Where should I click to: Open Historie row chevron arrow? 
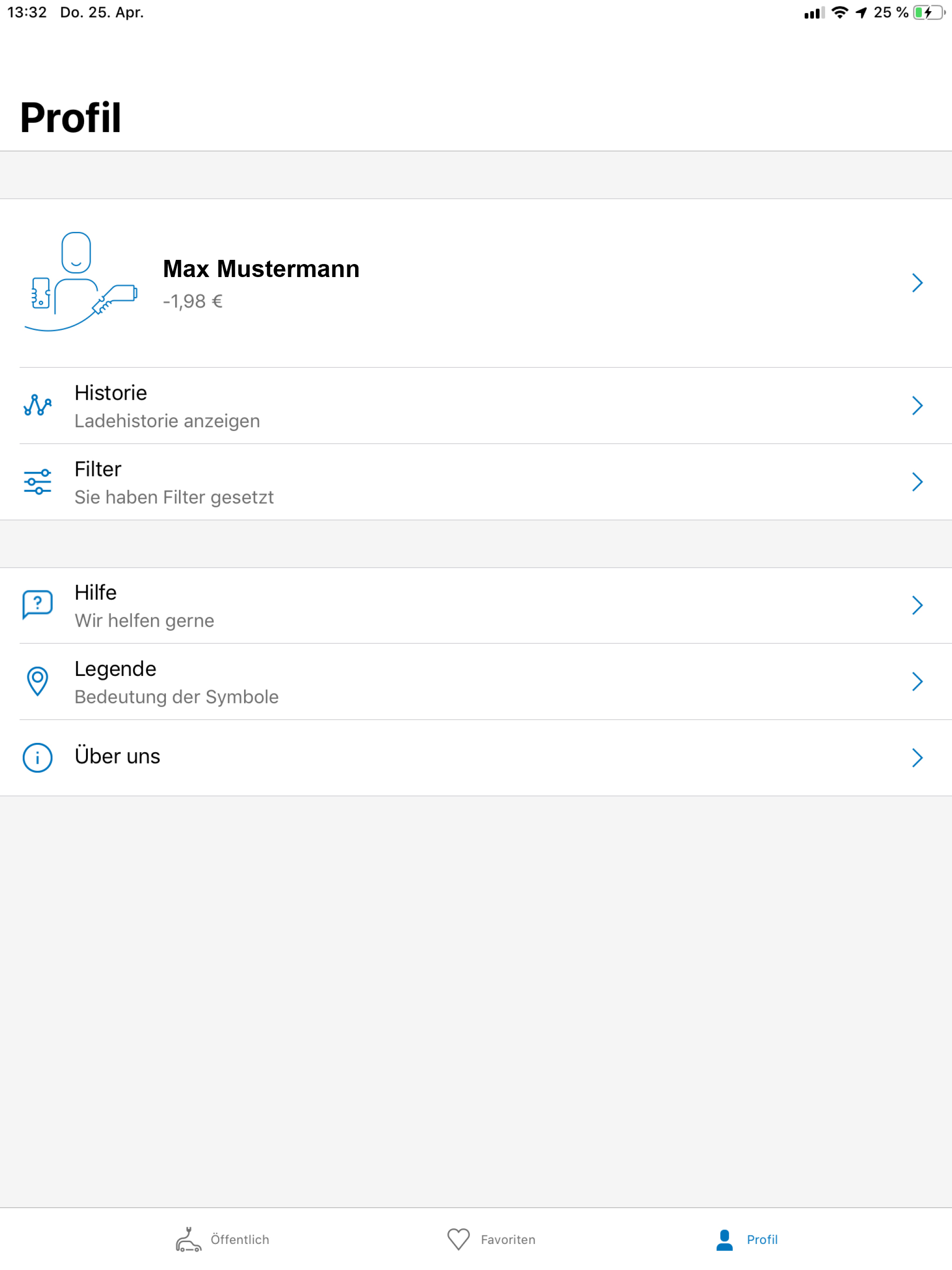[x=917, y=405]
